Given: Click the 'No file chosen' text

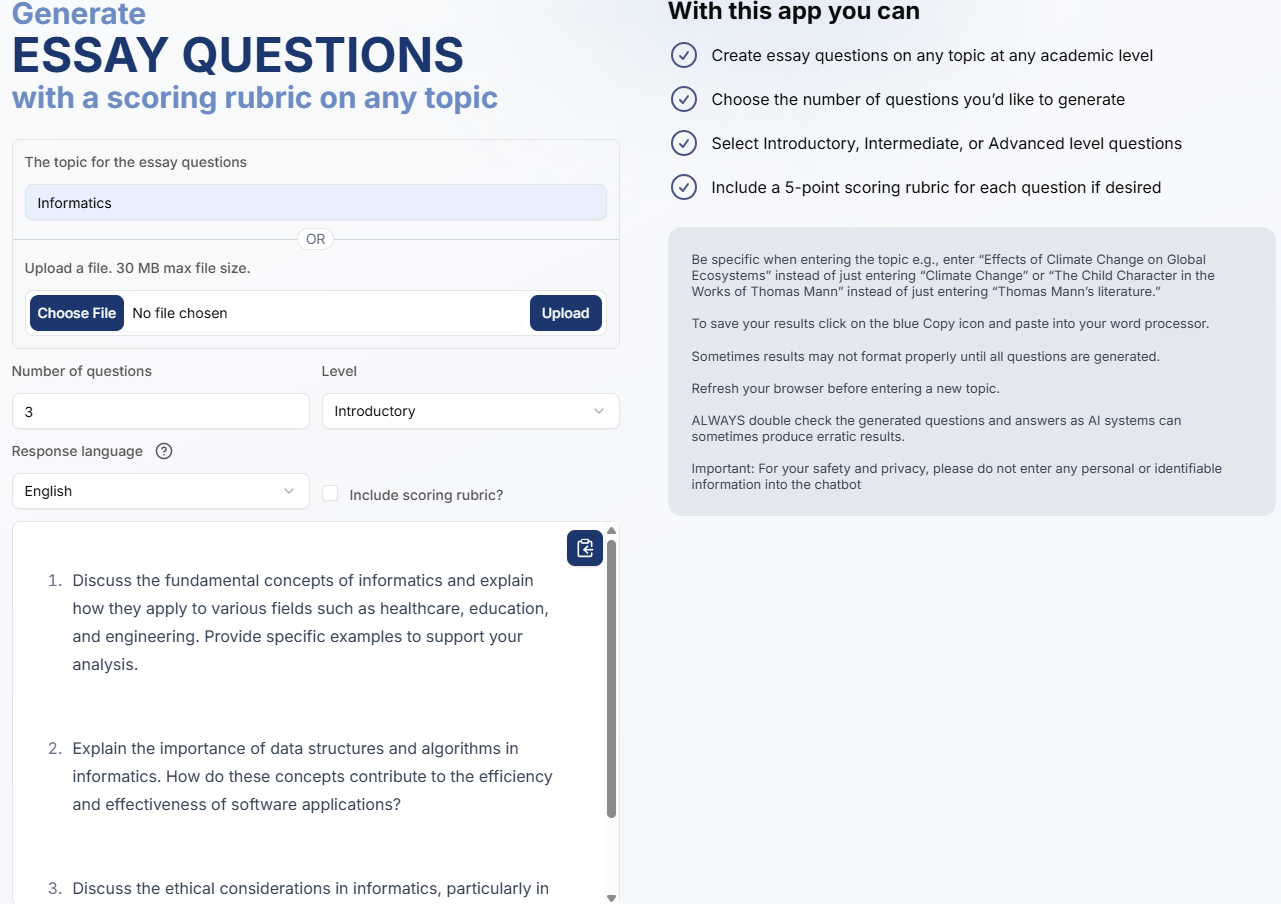Looking at the screenshot, I should coord(180,313).
